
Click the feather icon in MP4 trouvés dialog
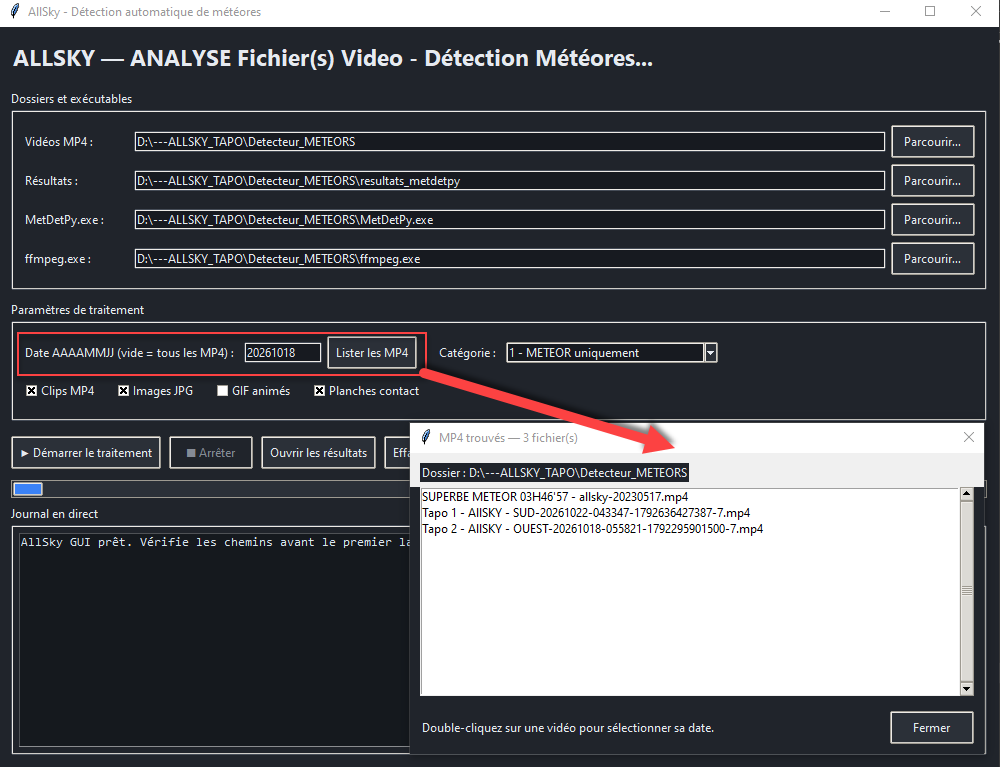pos(426,437)
